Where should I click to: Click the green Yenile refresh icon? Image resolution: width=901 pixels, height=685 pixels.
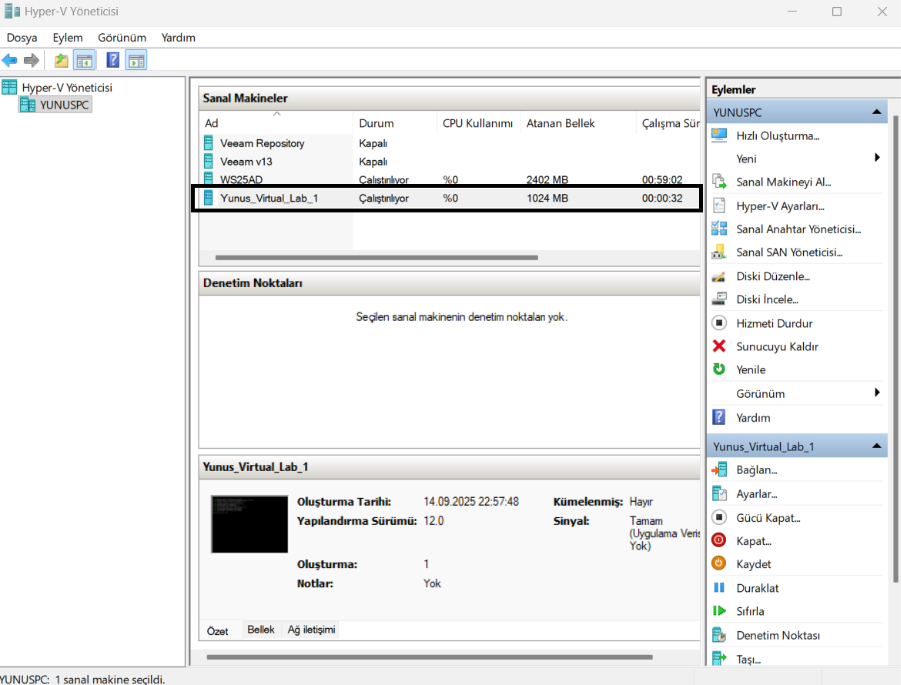[x=718, y=370]
